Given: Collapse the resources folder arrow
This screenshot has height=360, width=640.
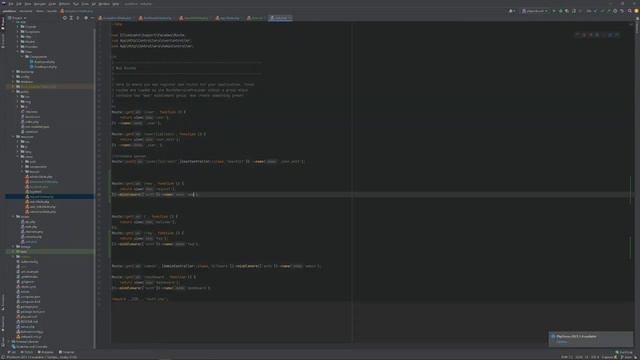Looking at the screenshot, I should (13, 136).
